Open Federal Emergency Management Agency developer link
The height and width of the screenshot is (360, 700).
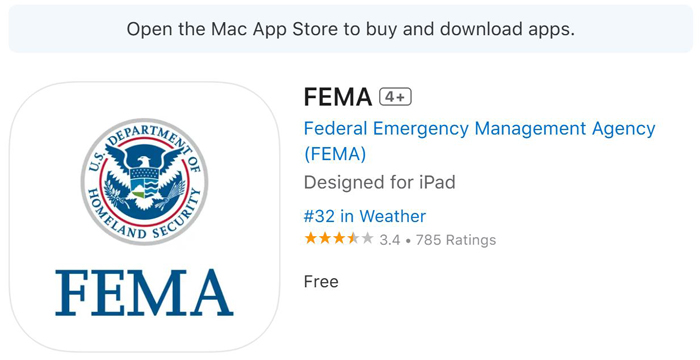pyautogui.click(x=479, y=129)
